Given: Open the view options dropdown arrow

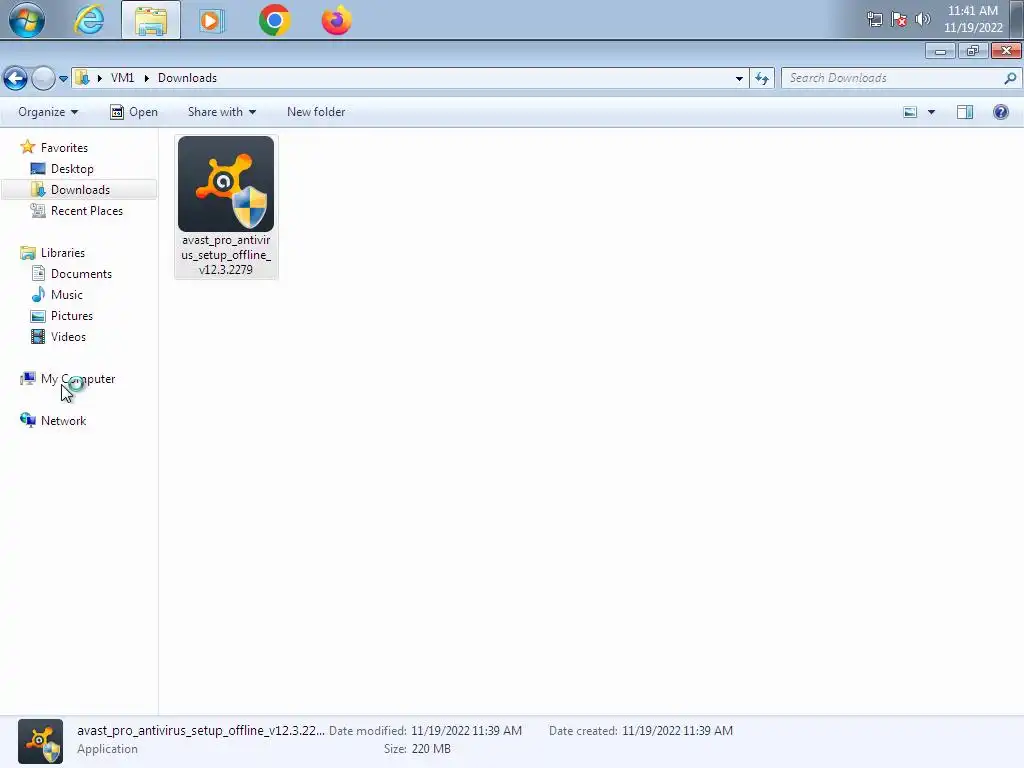Looking at the screenshot, I should 931,112.
